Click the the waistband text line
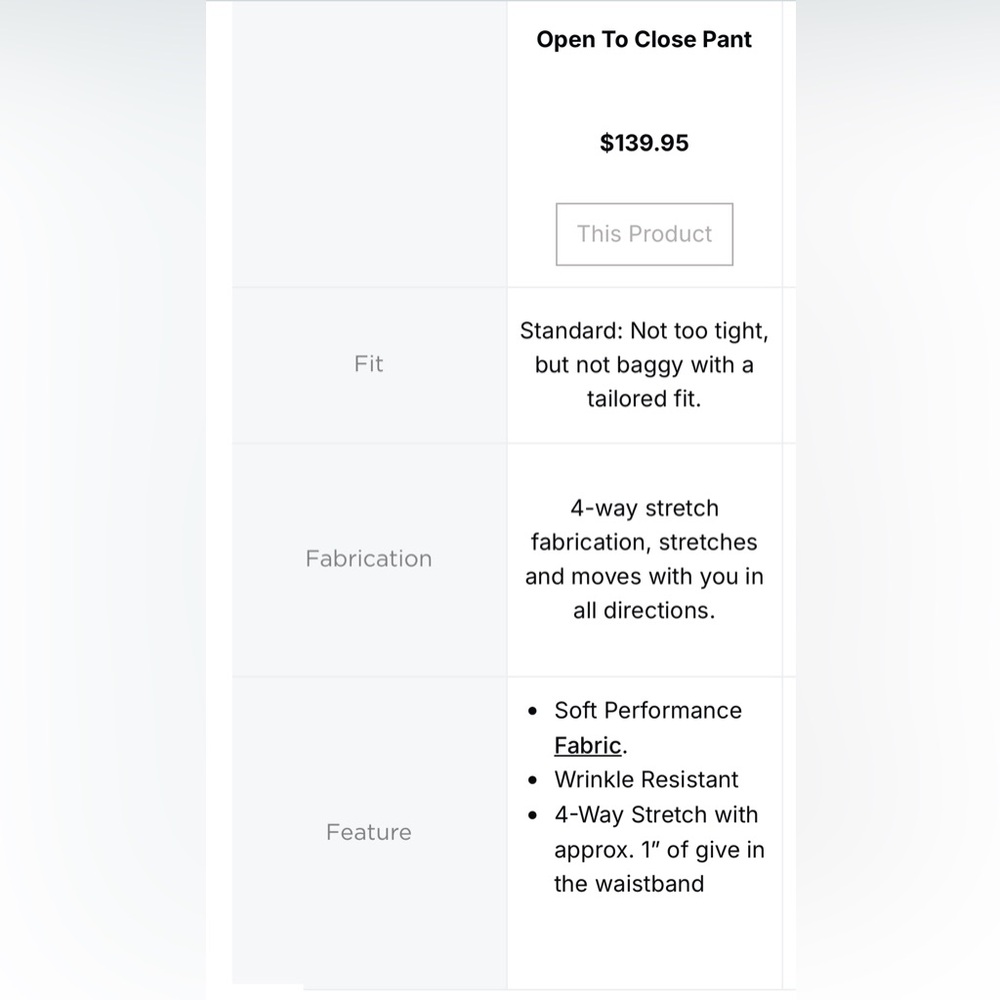Viewport: 1000px width, 1000px height. pos(629,884)
